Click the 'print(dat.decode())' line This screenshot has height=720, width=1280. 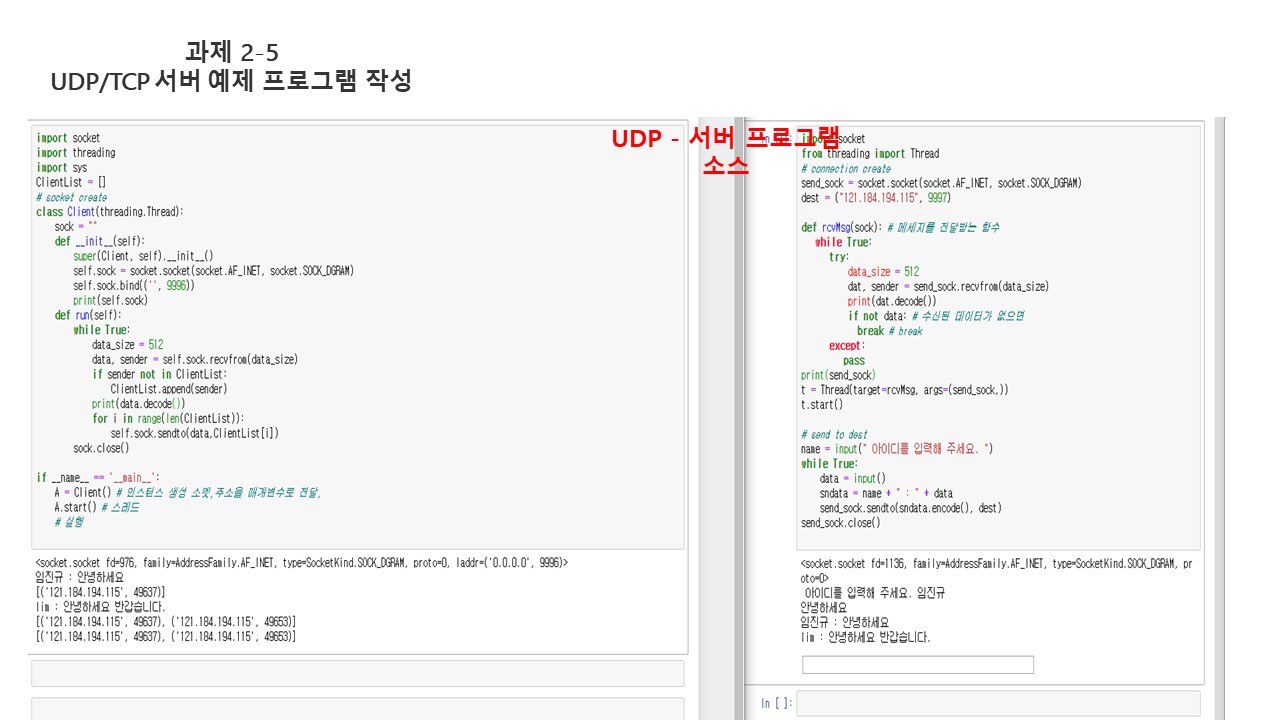click(892, 301)
